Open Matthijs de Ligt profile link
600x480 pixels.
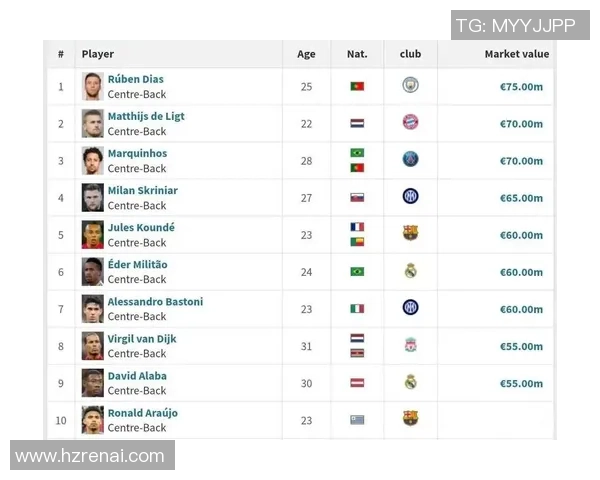point(146,116)
